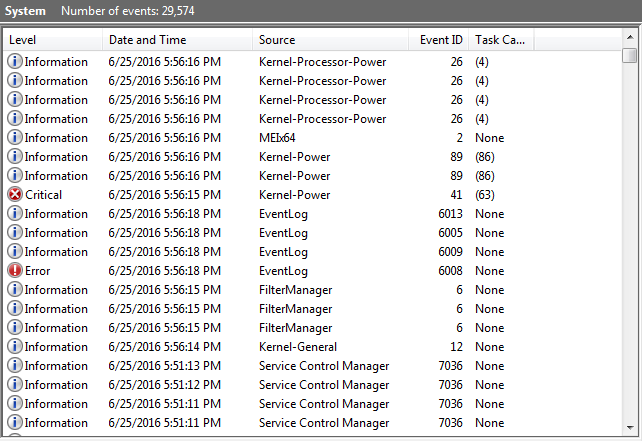
Task: Sort the list by the Level column
Action: coord(53,40)
